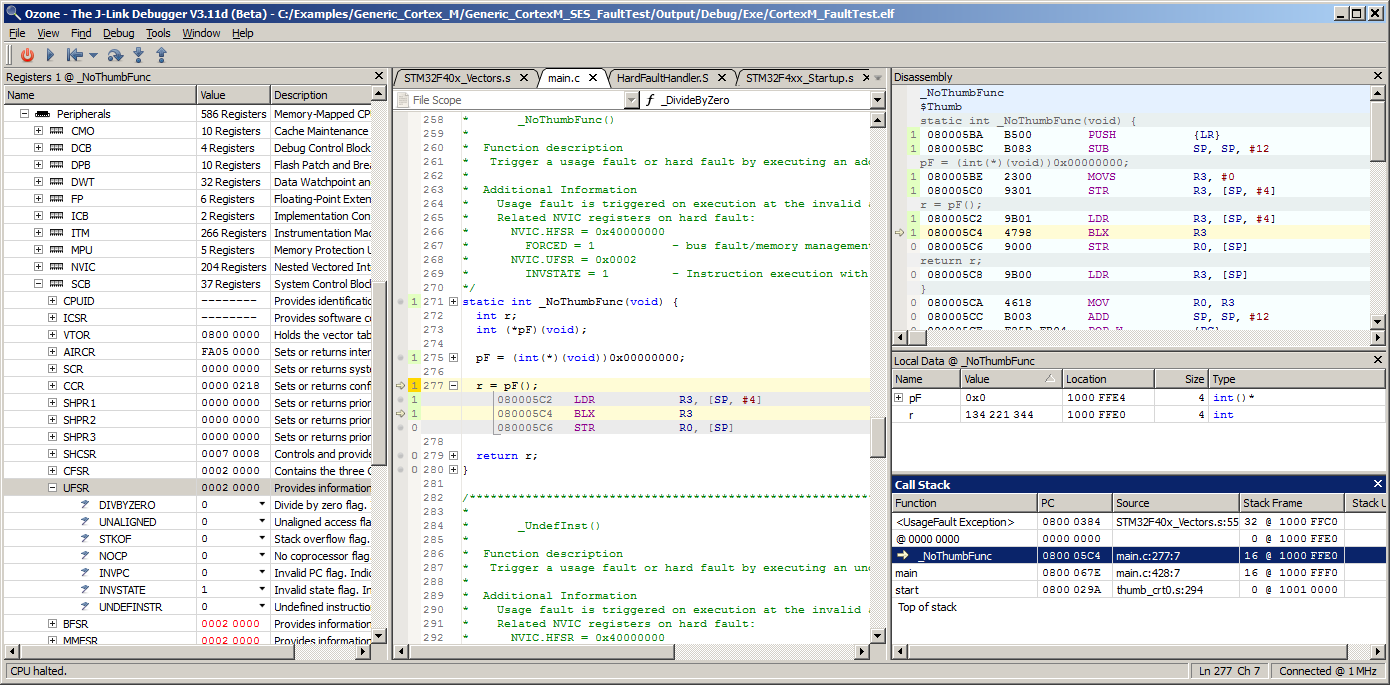Click the step out icon
The image size is (1390, 685).
(161, 56)
